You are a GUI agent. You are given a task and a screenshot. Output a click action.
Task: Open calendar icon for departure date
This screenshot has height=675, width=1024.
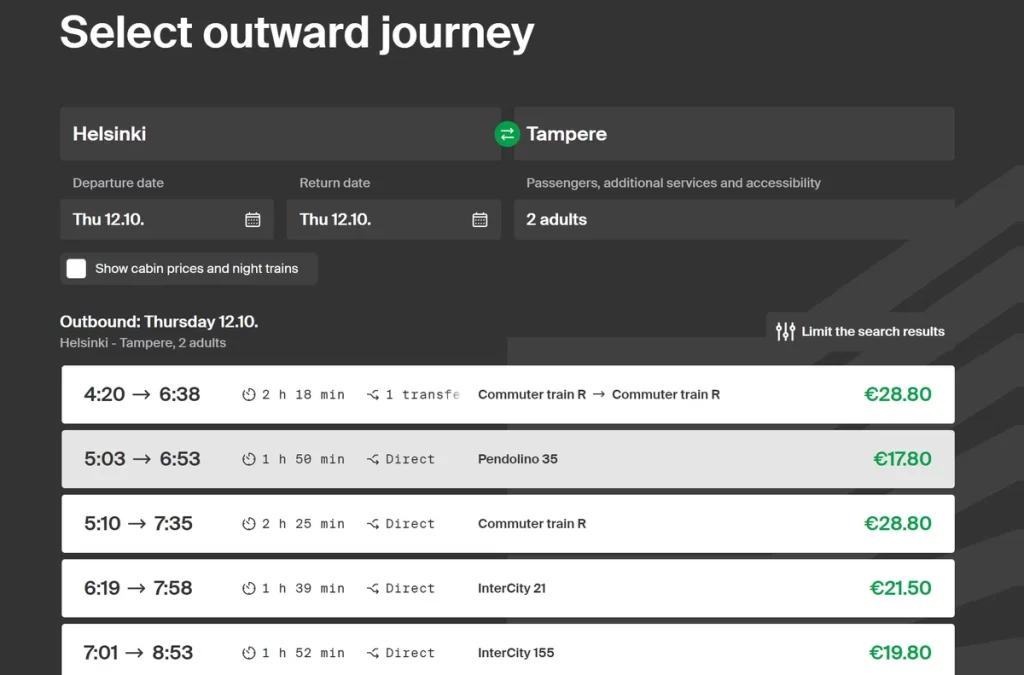click(x=253, y=220)
